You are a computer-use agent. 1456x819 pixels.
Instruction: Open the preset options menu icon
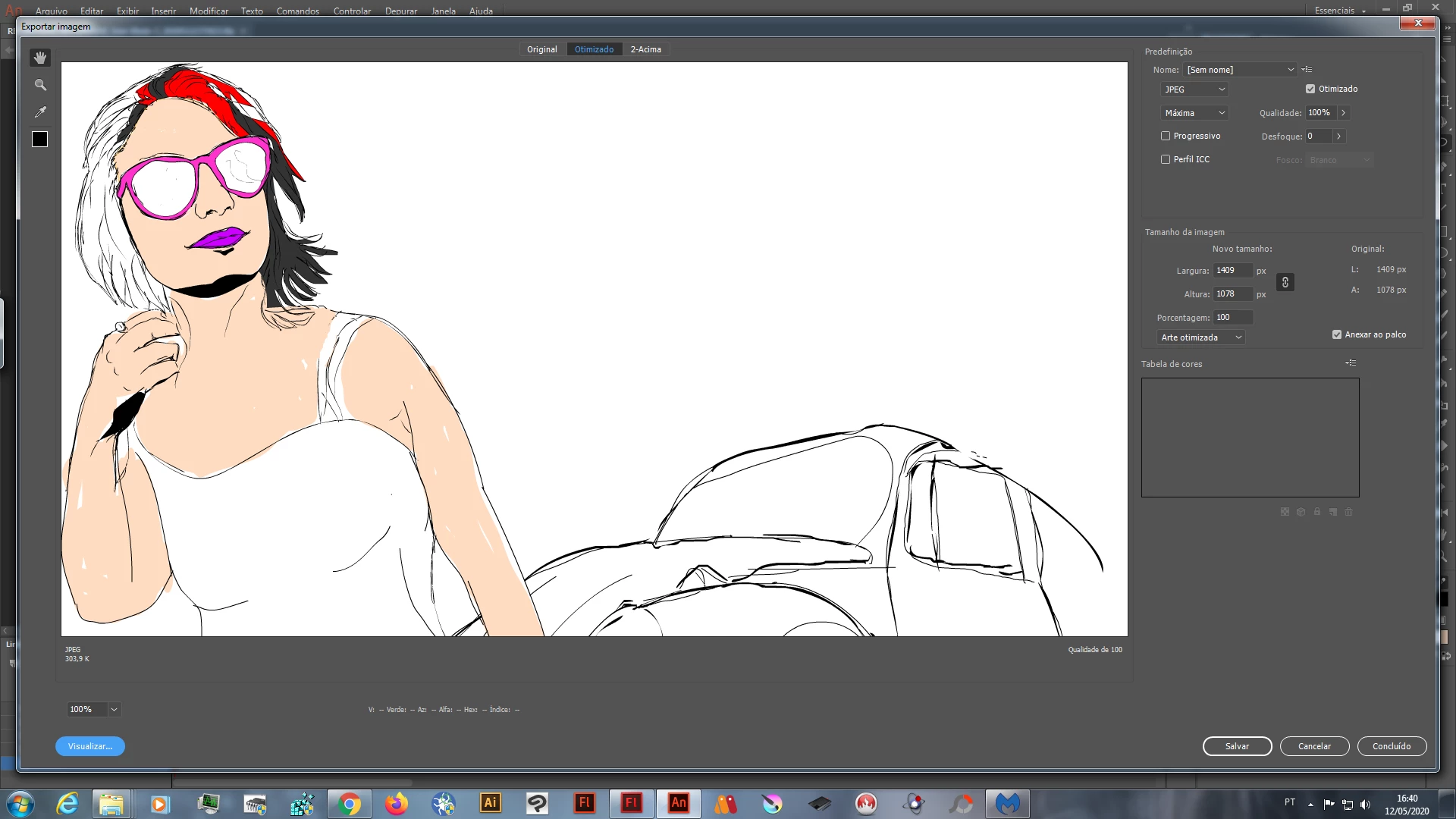pos(1307,69)
